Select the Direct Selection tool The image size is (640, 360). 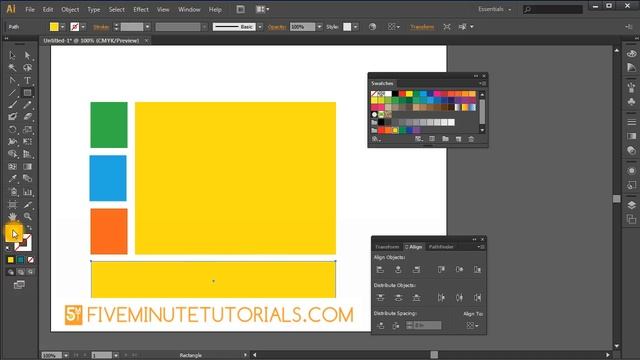pyautogui.click(x=27, y=55)
